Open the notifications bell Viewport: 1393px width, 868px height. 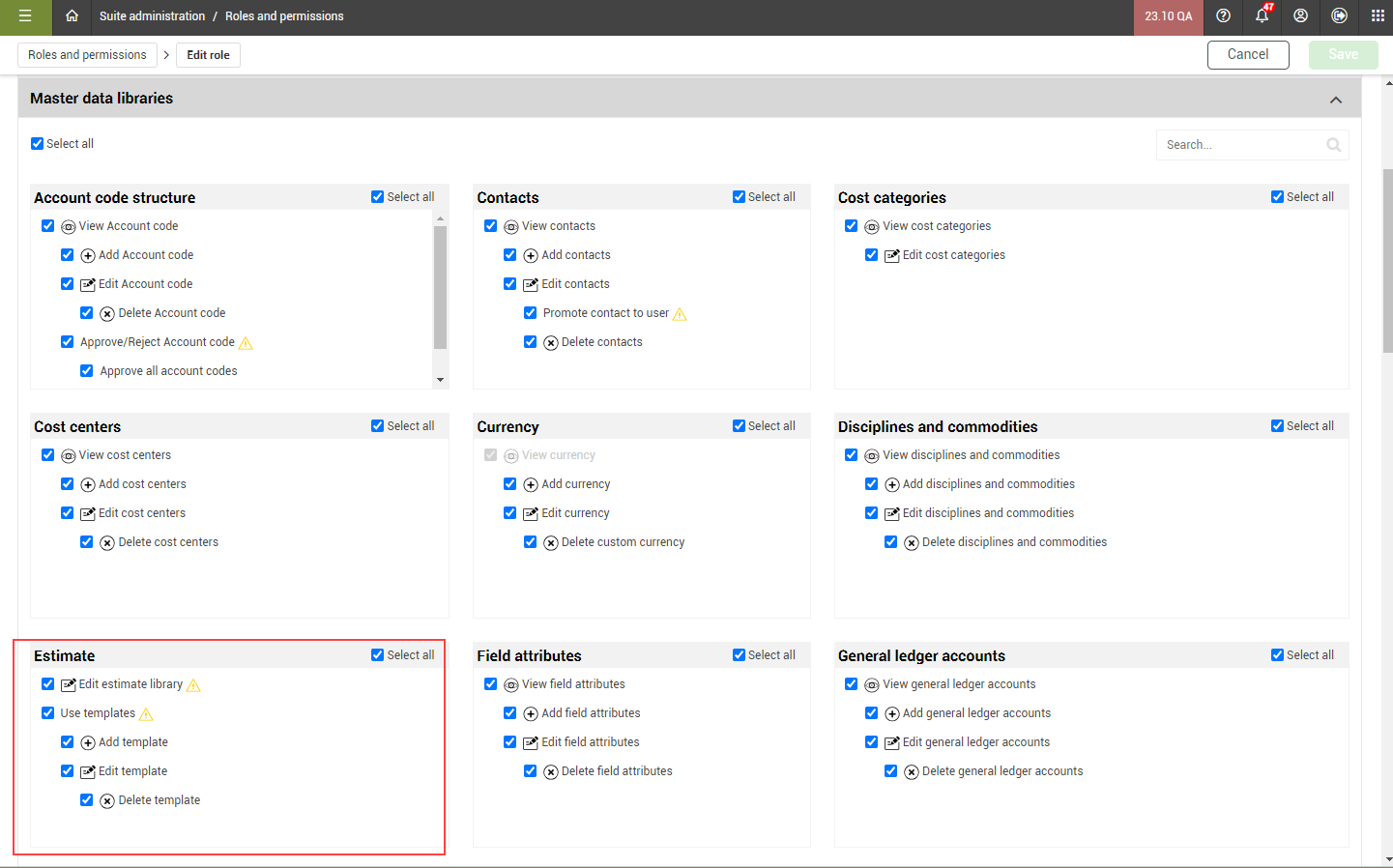(1262, 16)
